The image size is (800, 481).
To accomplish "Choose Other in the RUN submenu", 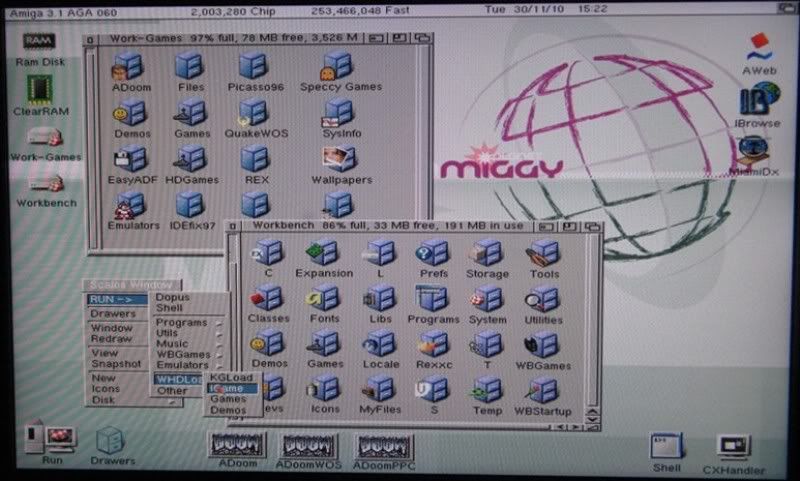I will (172, 391).
